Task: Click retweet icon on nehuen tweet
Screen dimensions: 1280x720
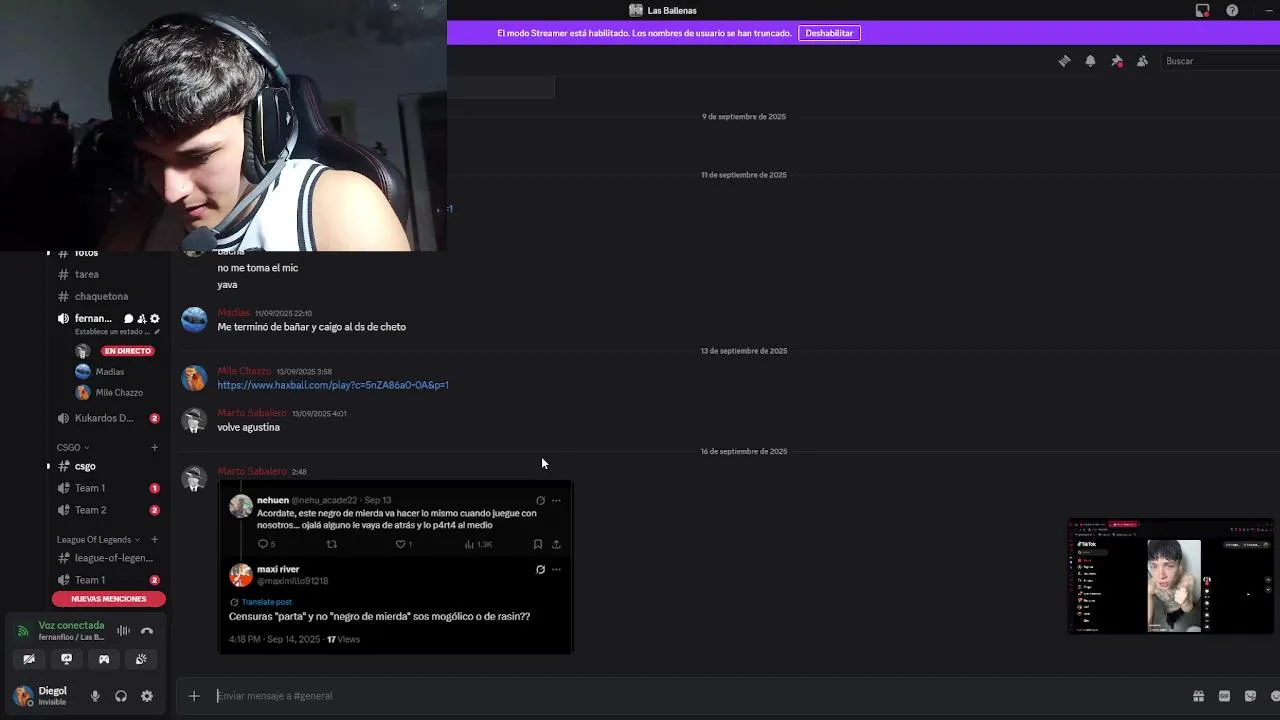Action: [332, 544]
